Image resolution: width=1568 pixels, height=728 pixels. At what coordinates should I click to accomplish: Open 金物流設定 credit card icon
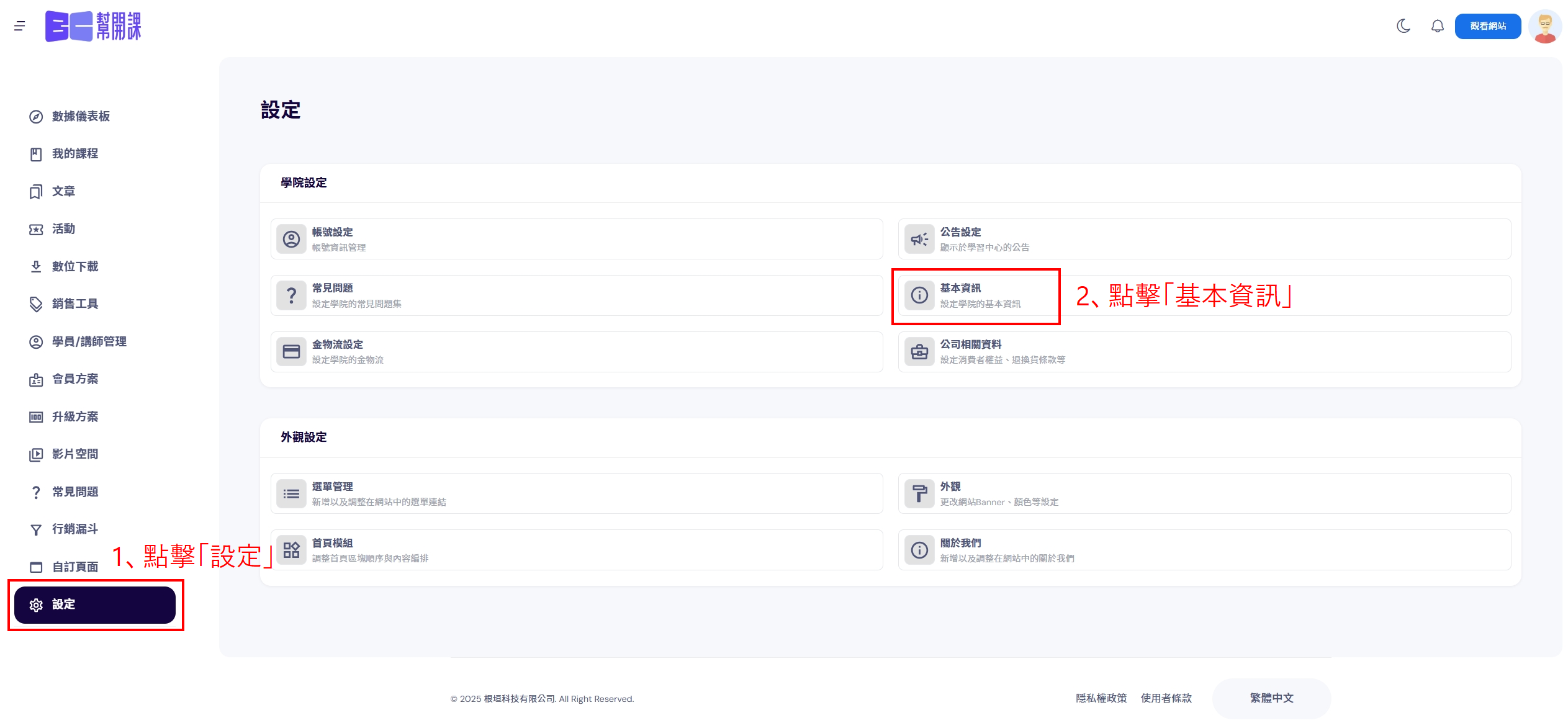pyautogui.click(x=291, y=352)
